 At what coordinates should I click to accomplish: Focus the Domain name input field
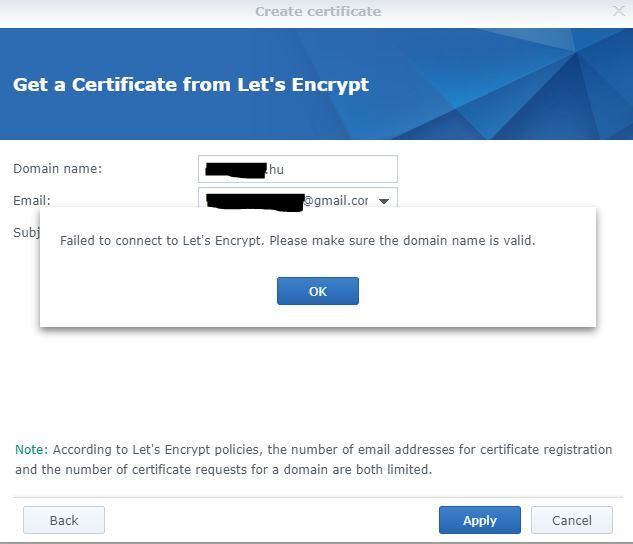298,169
